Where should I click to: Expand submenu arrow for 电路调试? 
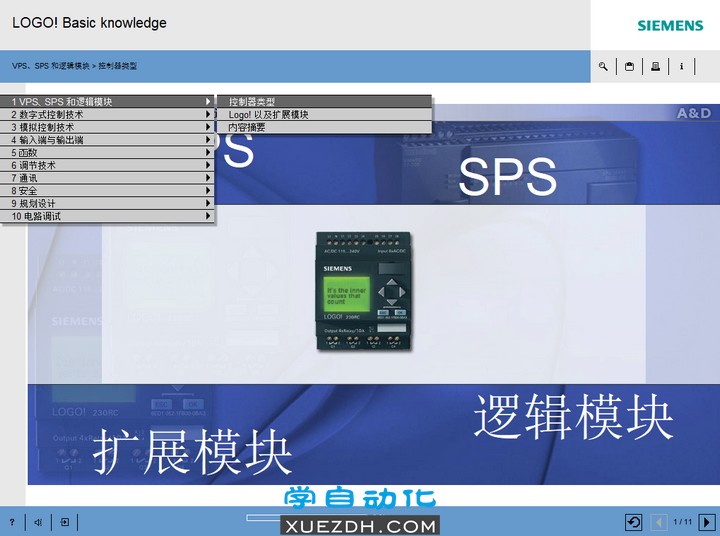click(208, 216)
